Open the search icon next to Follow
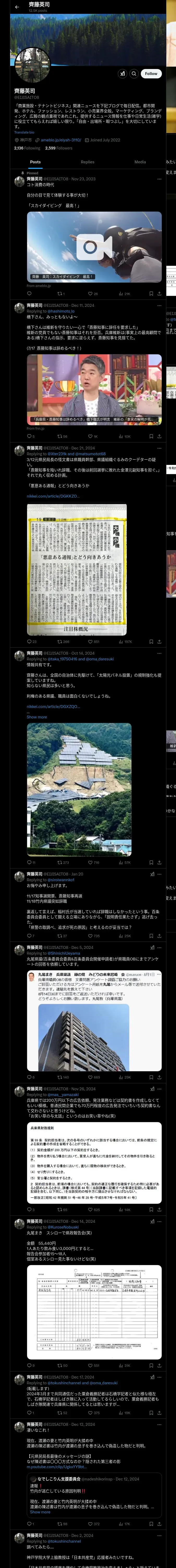Screen dimensions: 176x1568 (134, 74)
